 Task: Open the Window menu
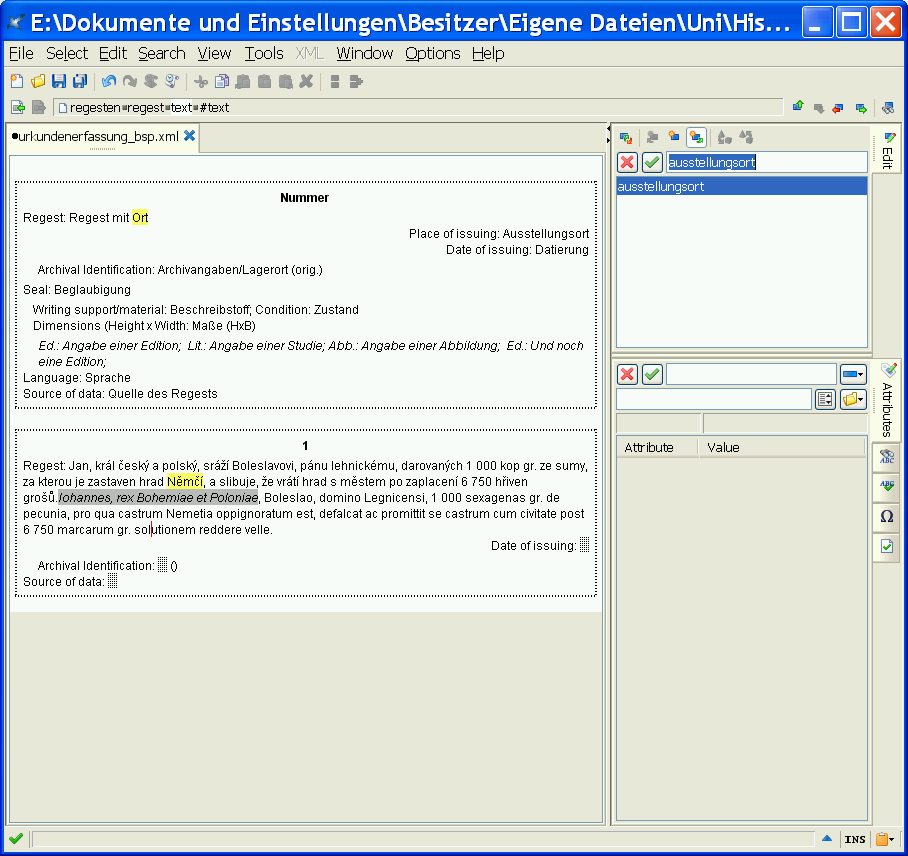pos(365,53)
